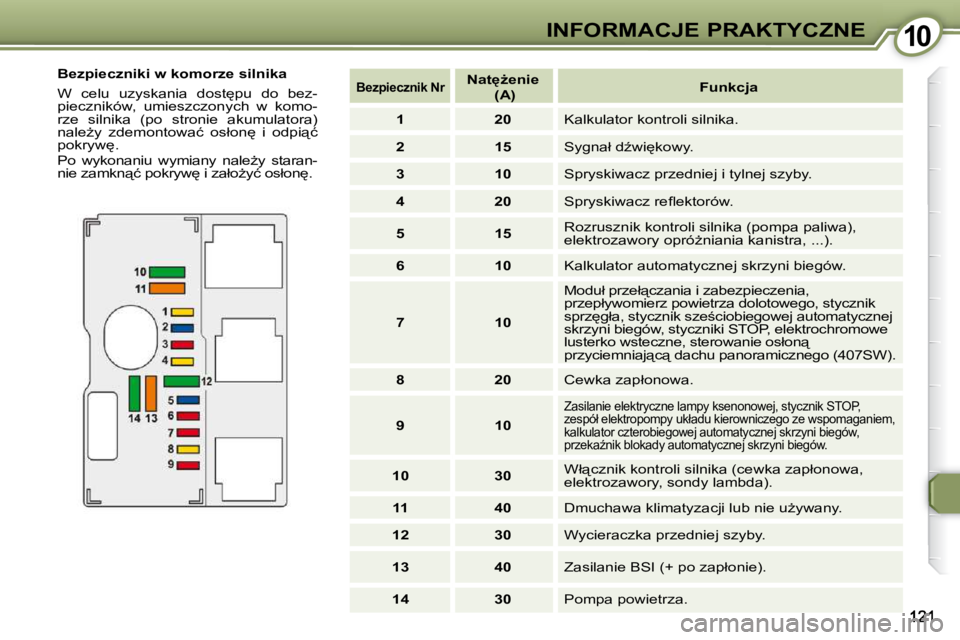Click the heading 'Bezpieczniki w komorze silnika'
960x640 pixels.
(x=172, y=74)
